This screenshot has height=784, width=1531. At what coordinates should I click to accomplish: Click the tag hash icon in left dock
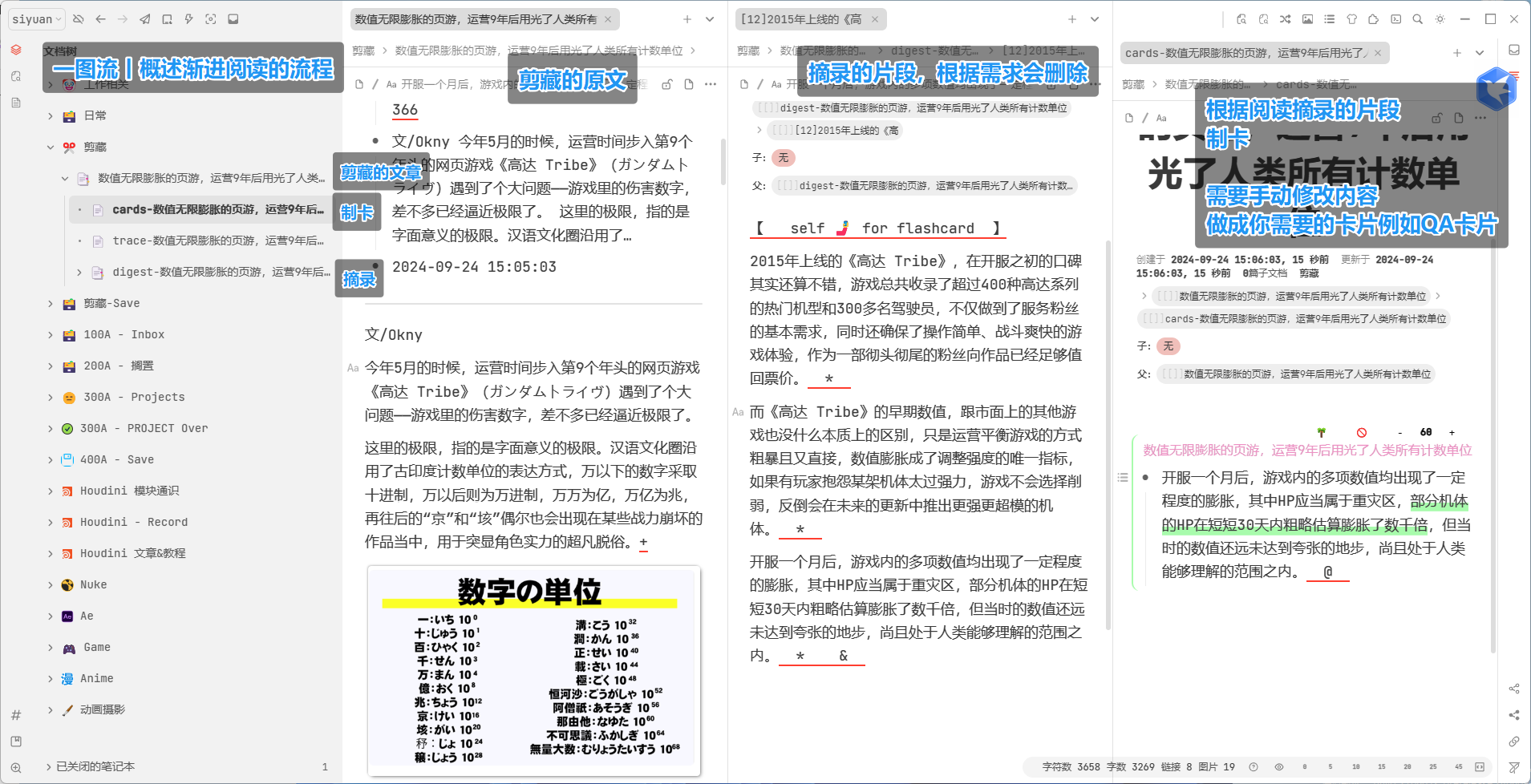tap(16, 715)
